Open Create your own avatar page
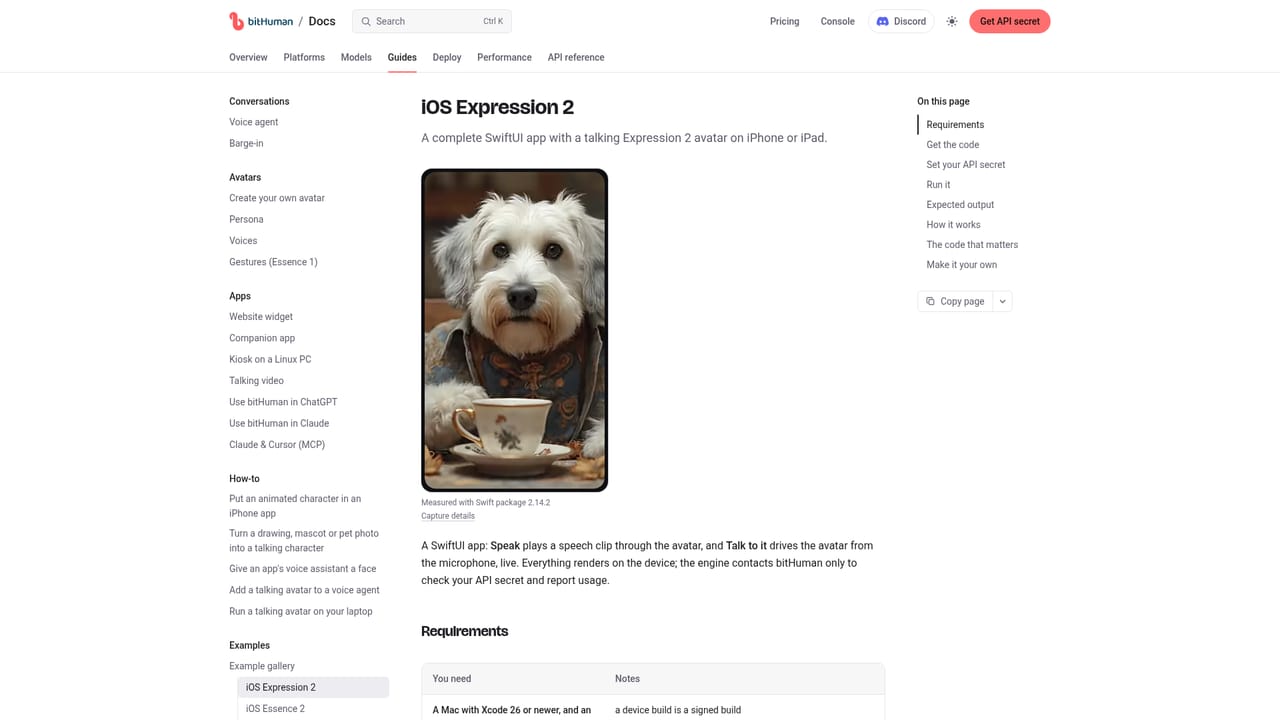 [x=277, y=198]
